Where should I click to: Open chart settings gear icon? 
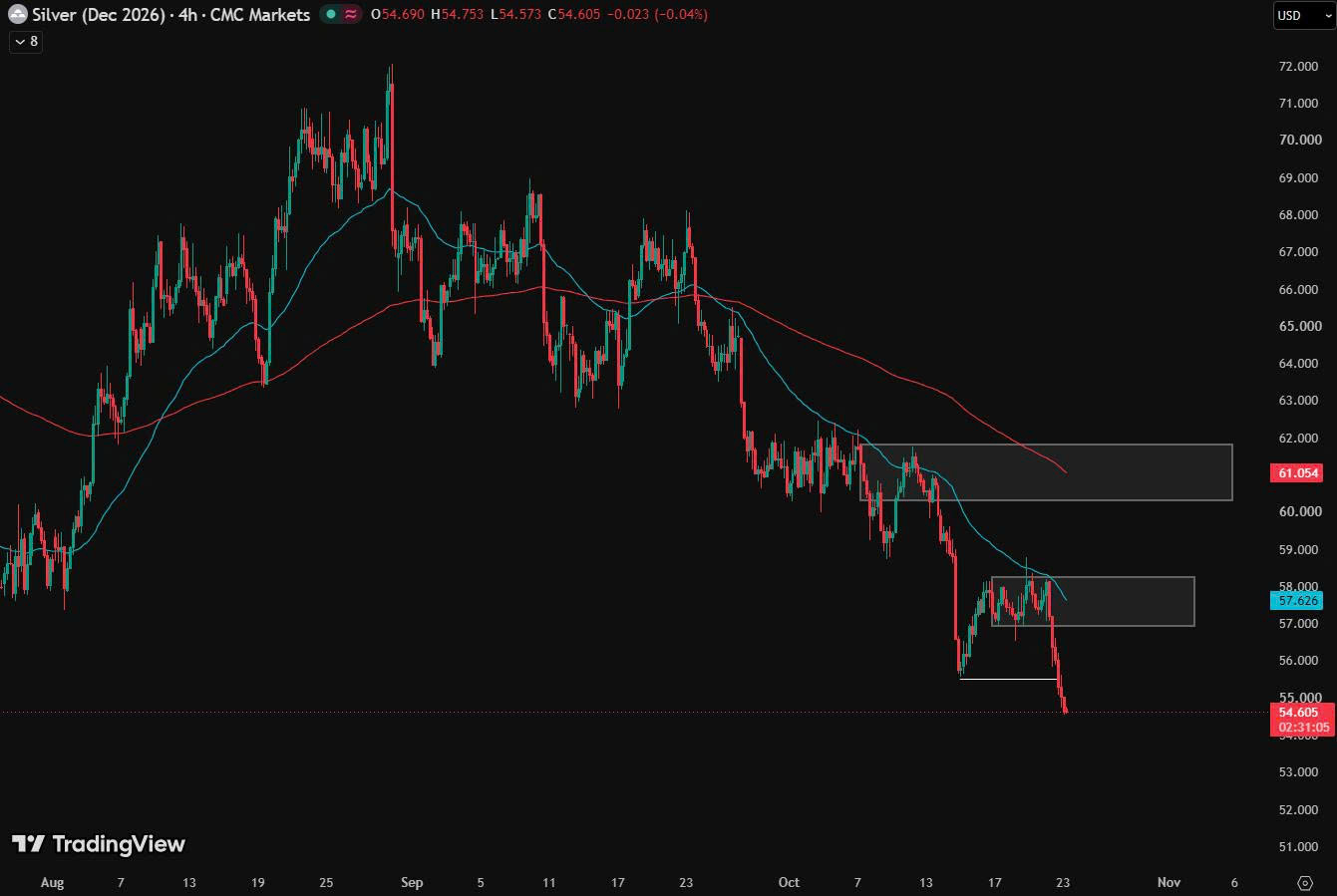point(1305,883)
